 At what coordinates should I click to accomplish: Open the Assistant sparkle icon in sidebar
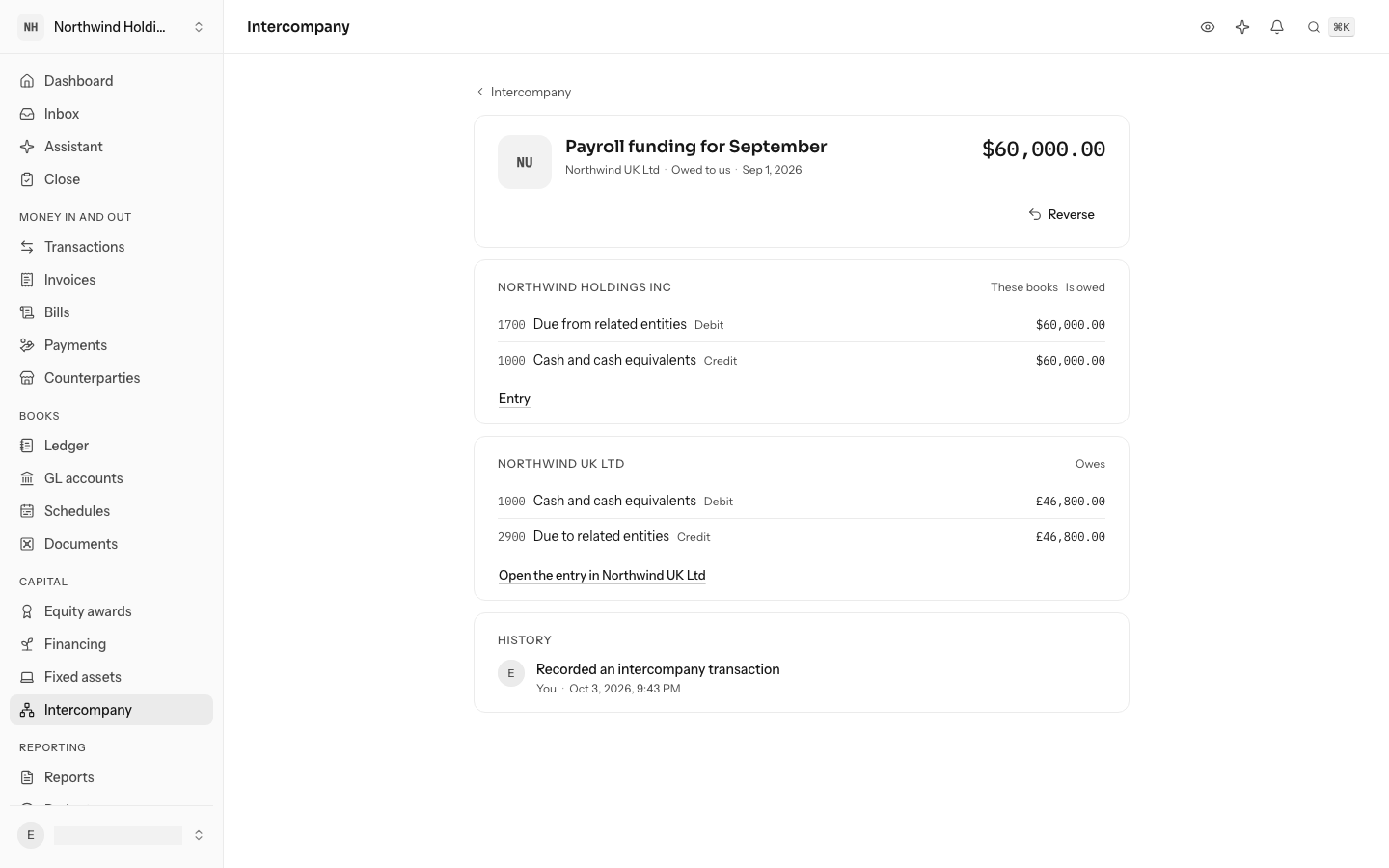pos(27,147)
